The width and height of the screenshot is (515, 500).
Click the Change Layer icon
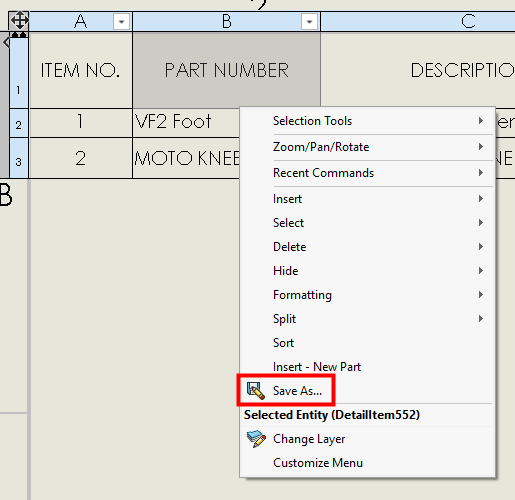256,439
